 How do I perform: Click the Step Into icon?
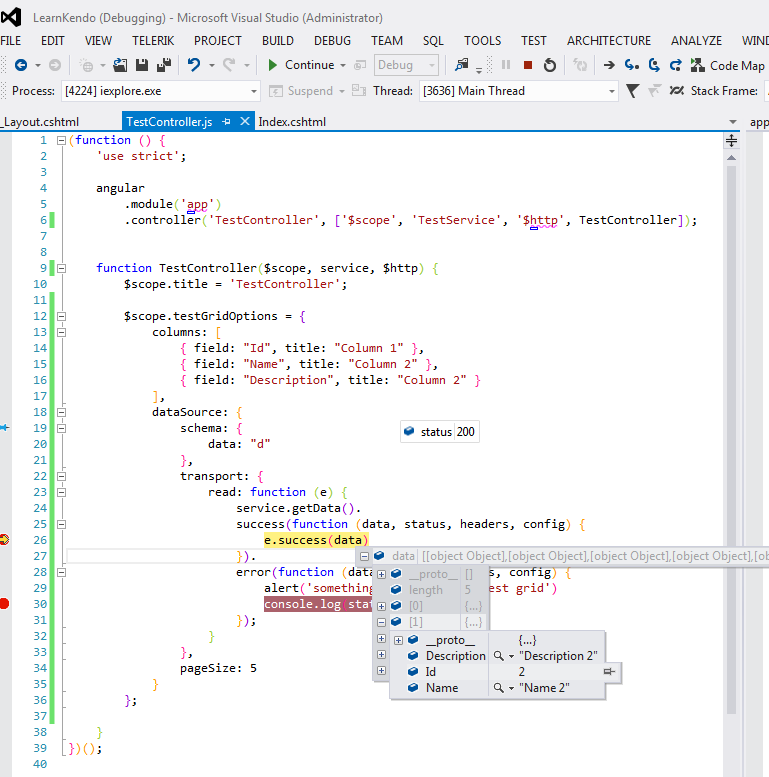pyautogui.click(x=631, y=65)
